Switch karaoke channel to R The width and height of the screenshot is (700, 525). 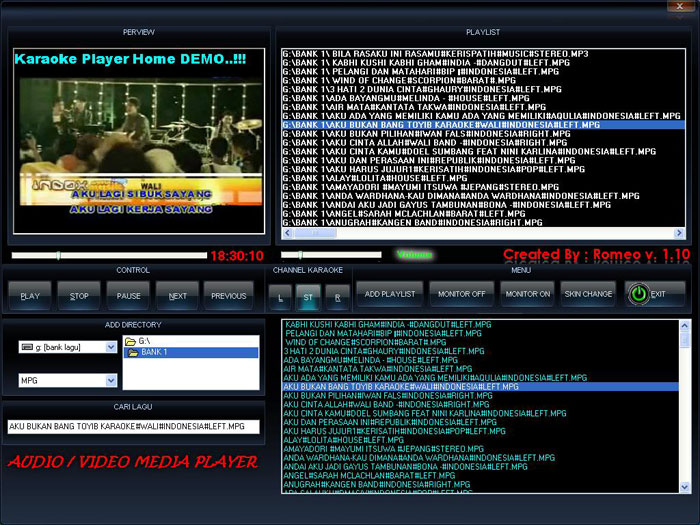tap(337, 297)
